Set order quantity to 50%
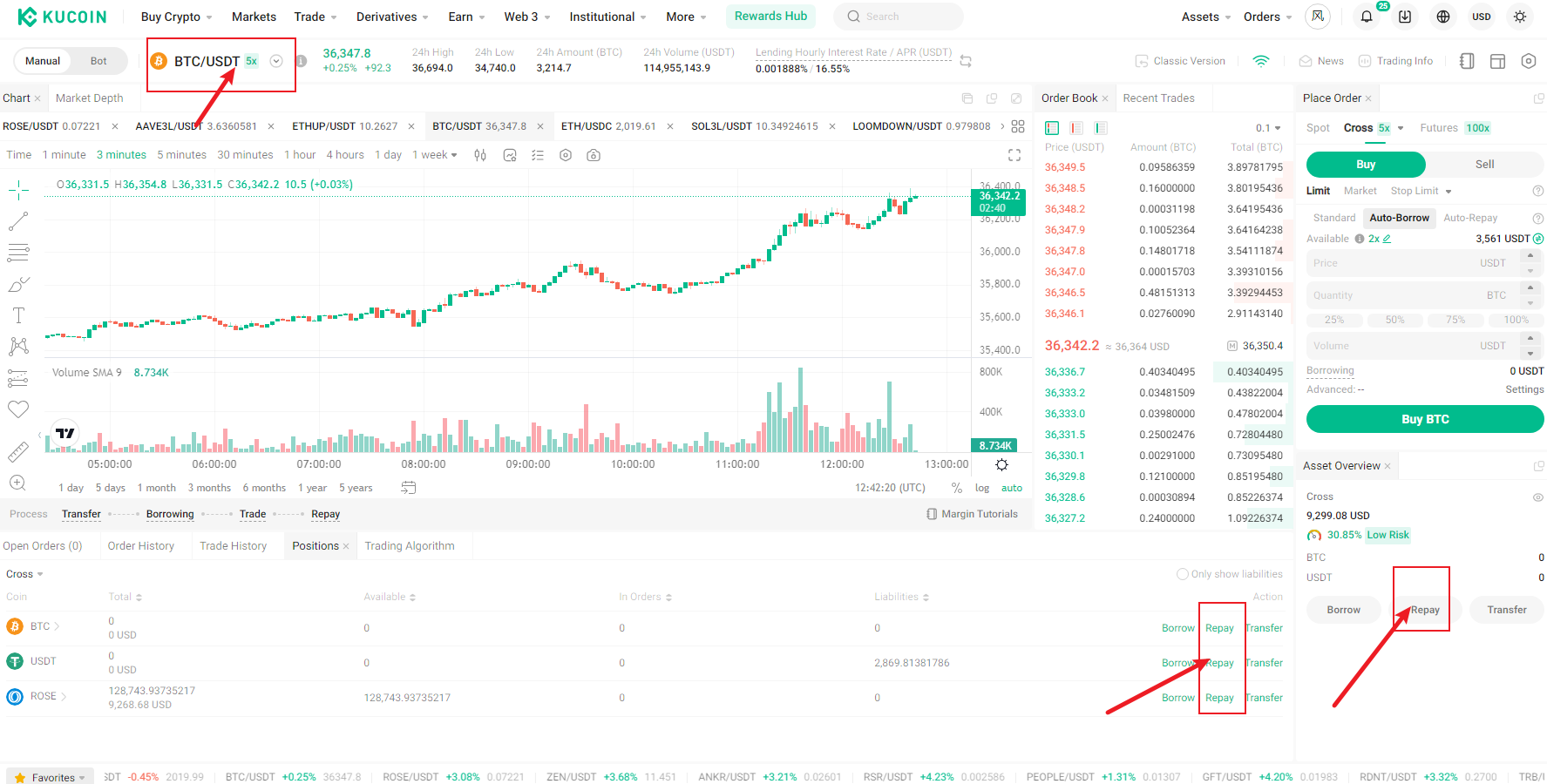This screenshot has height=784, width=1547. [1394, 320]
